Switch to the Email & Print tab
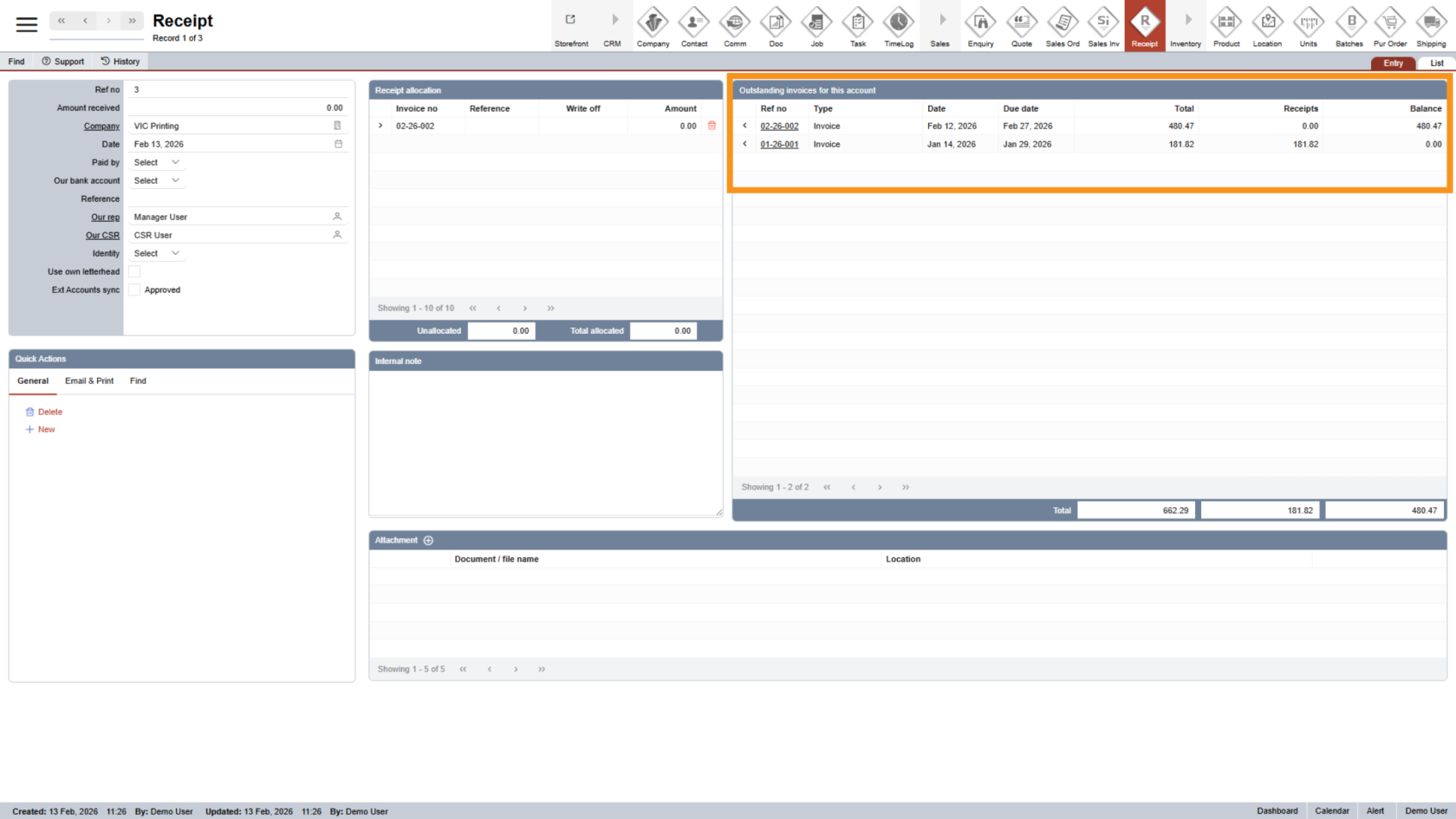The width and height of the screenshot is (1456, 819). tap(89, 381)
